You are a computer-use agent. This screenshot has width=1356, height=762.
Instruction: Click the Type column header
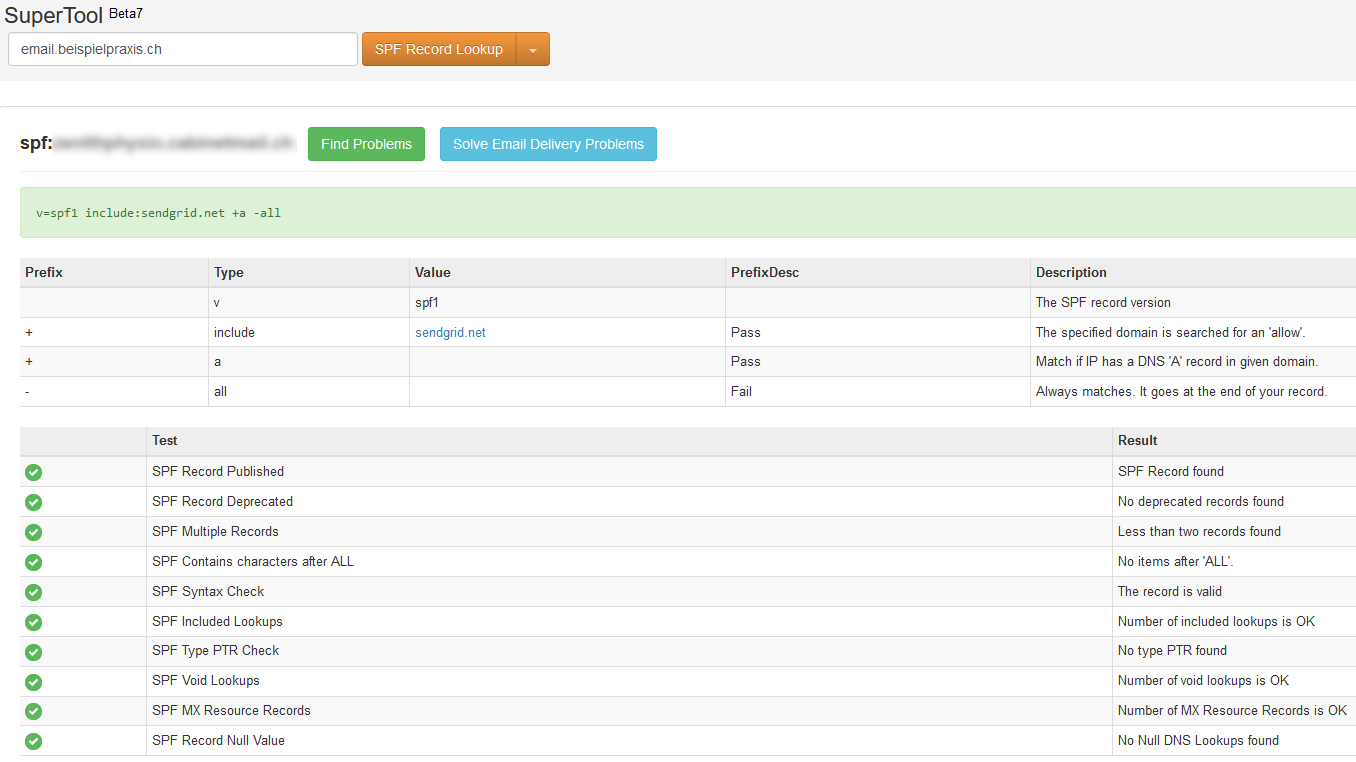228,272
